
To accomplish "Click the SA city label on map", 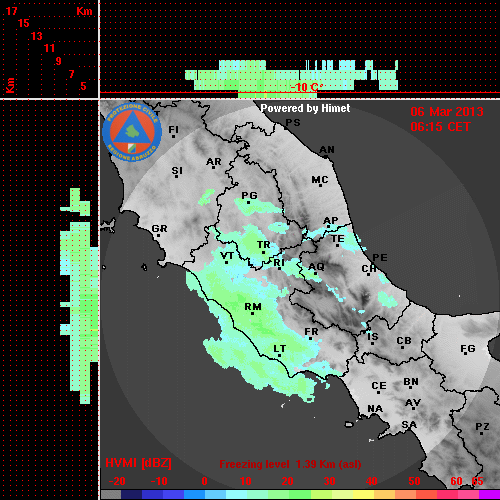I will (x=409, y=424).
